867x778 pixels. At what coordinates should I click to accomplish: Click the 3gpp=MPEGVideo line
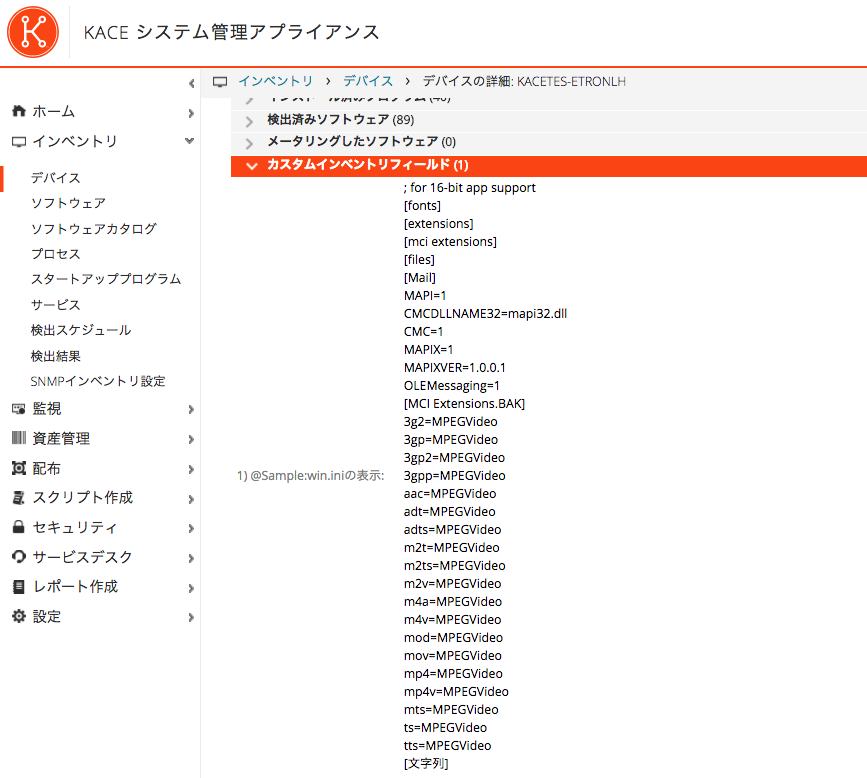click(454, 476)
